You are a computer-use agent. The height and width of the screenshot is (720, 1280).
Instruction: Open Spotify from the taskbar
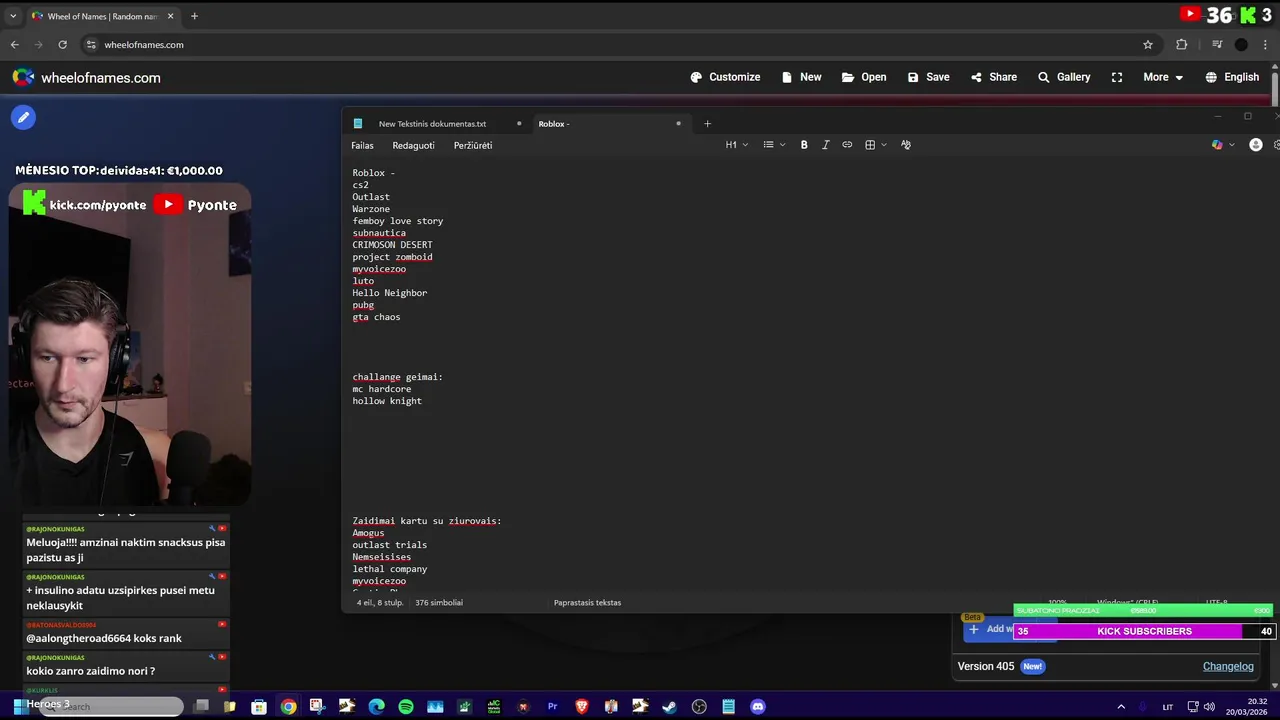pyautogui.click(x=406, y=707)
